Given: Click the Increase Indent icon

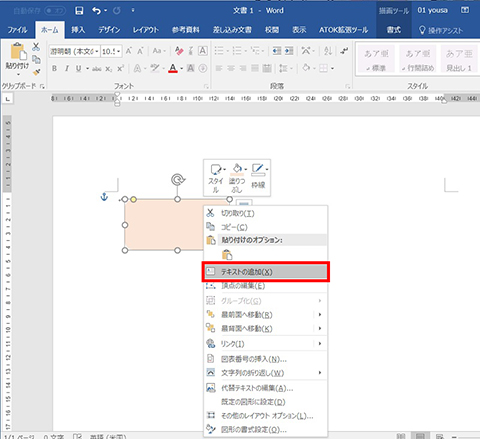Looking at the screenshot, I should coord(289,51).
